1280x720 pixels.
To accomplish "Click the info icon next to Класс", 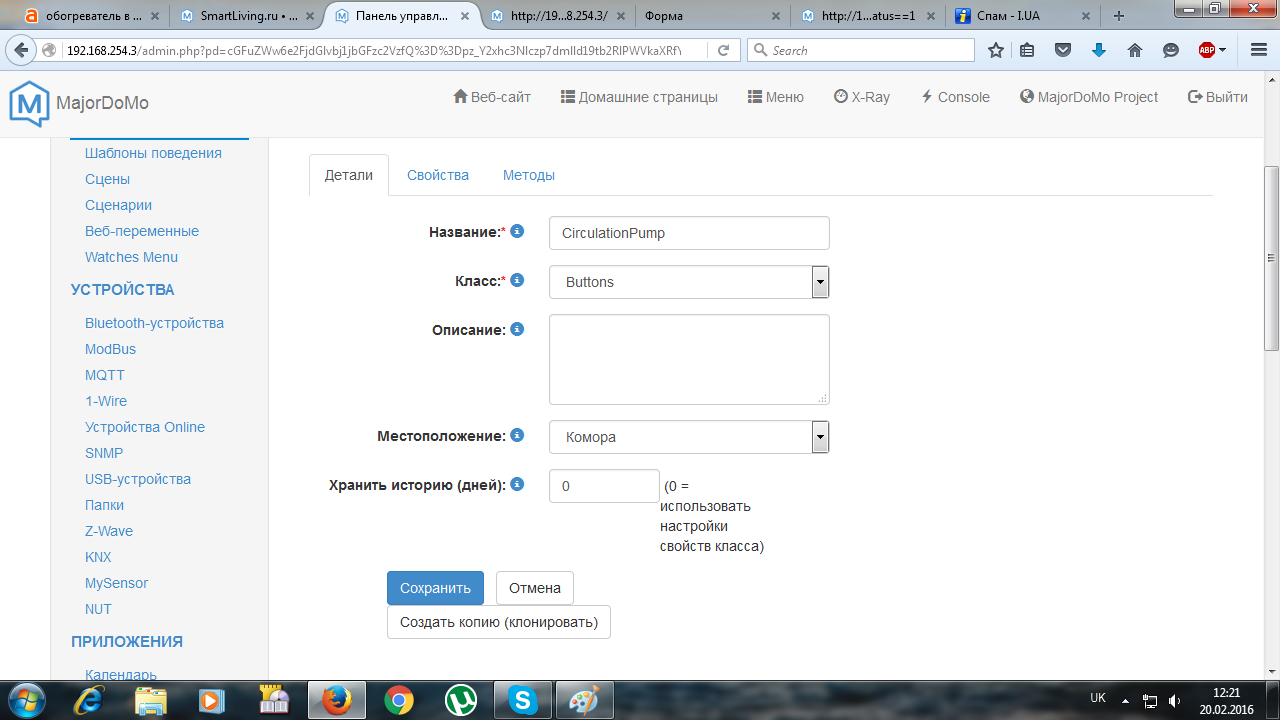I will click(x=517, y=280).
